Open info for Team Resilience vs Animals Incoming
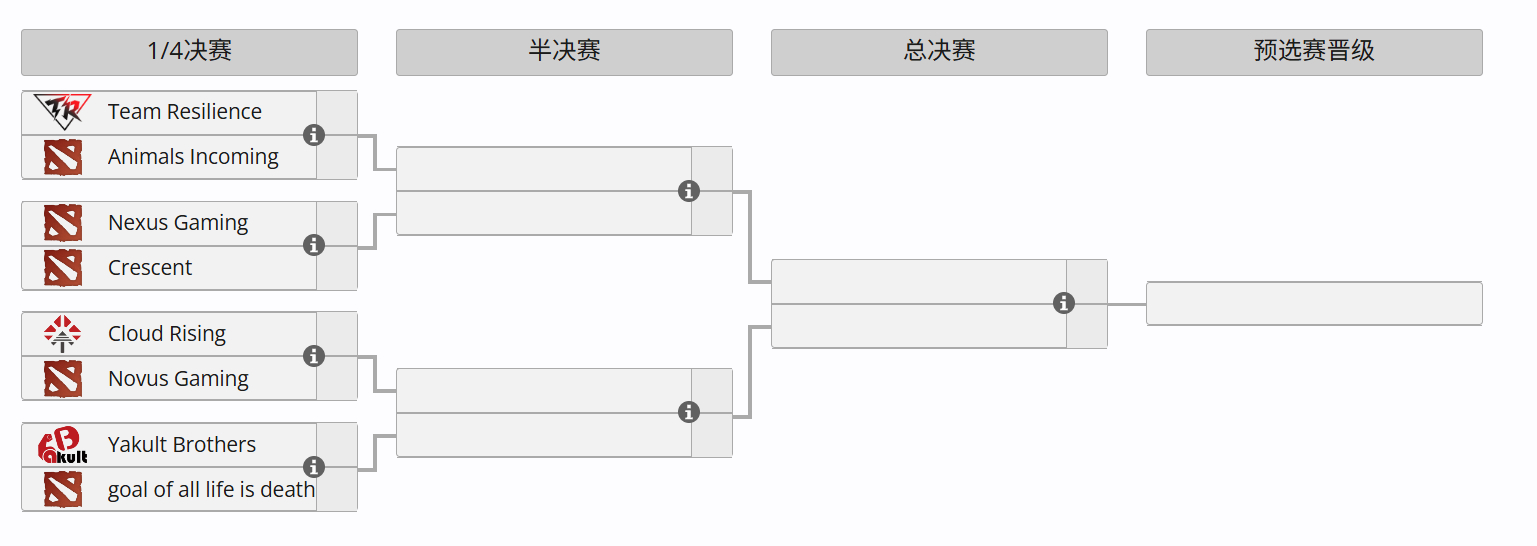 pos(314,135)
